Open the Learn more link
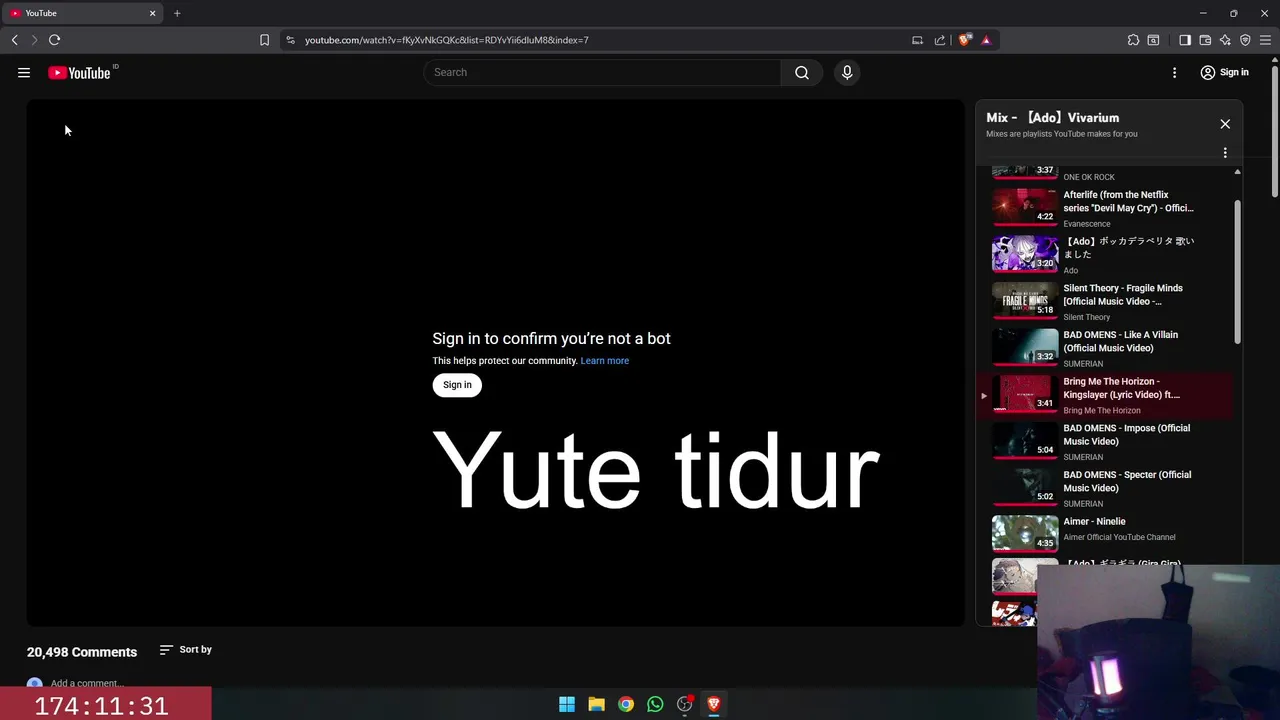1280x720 pixels. coord(605,361)
